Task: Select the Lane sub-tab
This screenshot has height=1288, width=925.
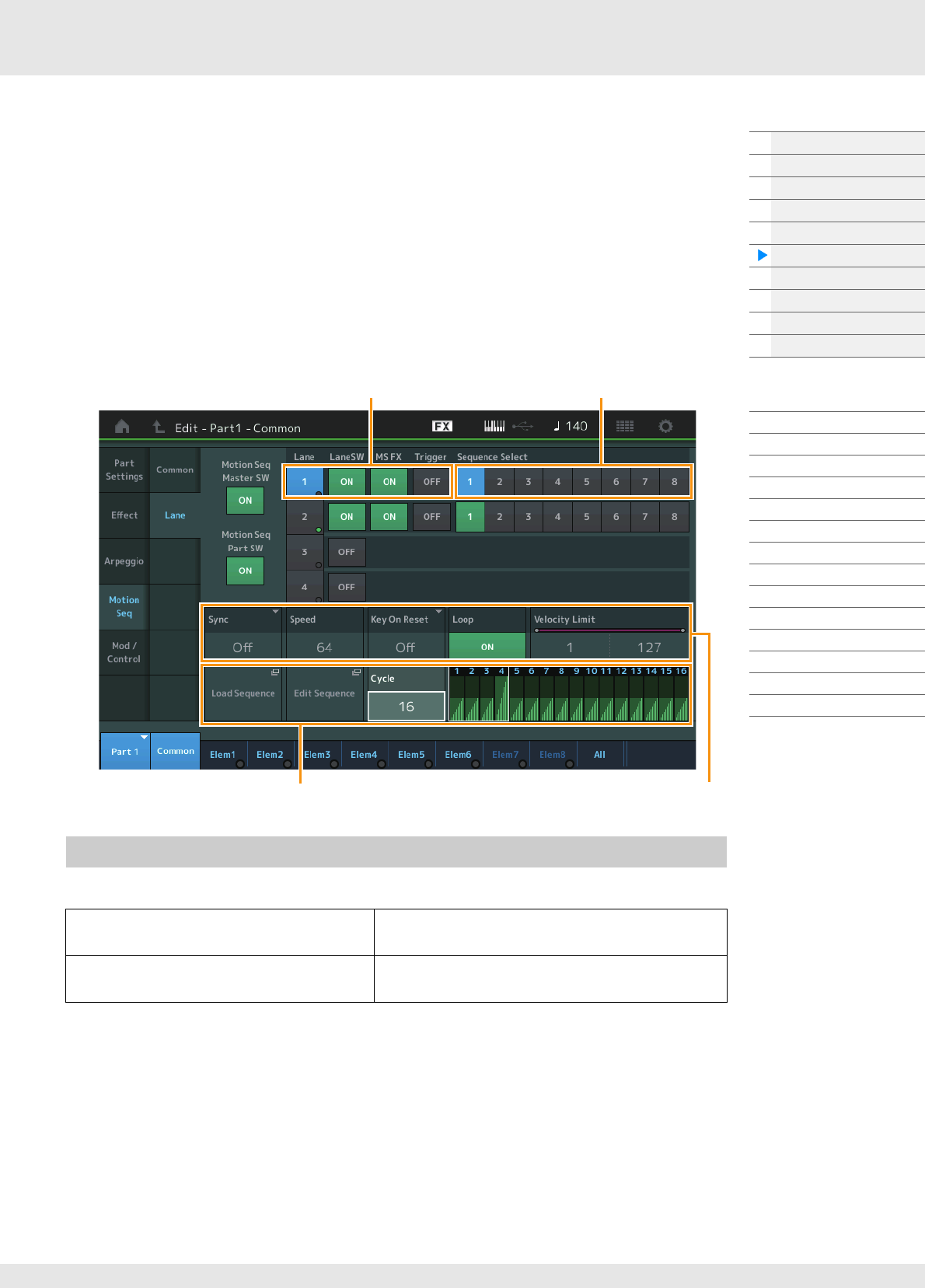Action: 175,515
